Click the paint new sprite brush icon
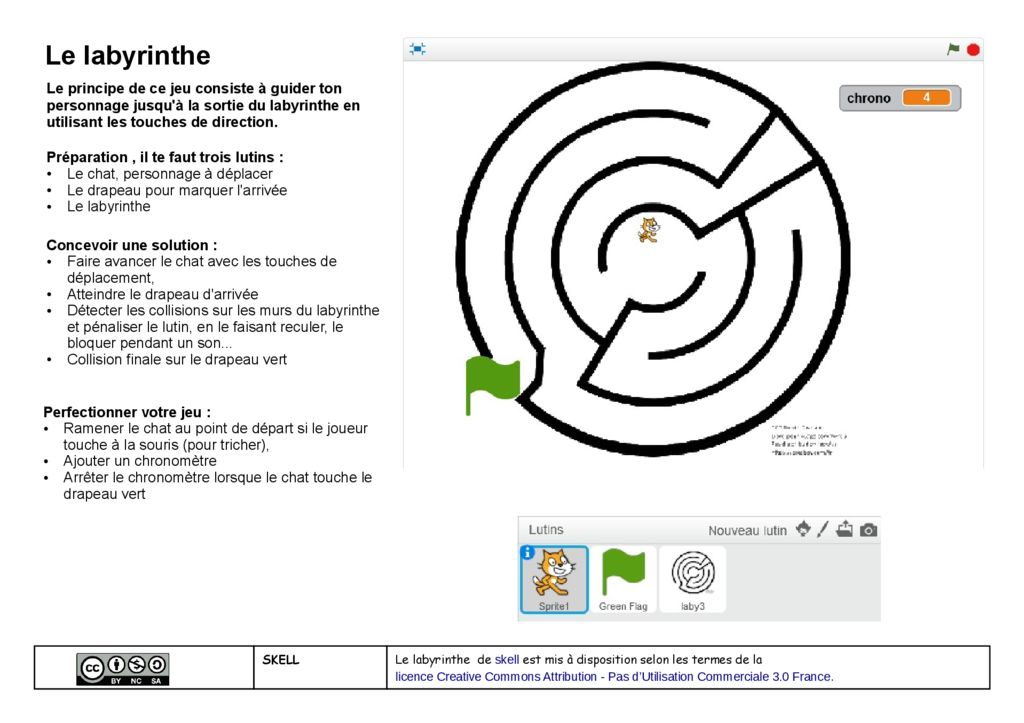The height and width of the screenshot is (723, 1024). (823, 530)
